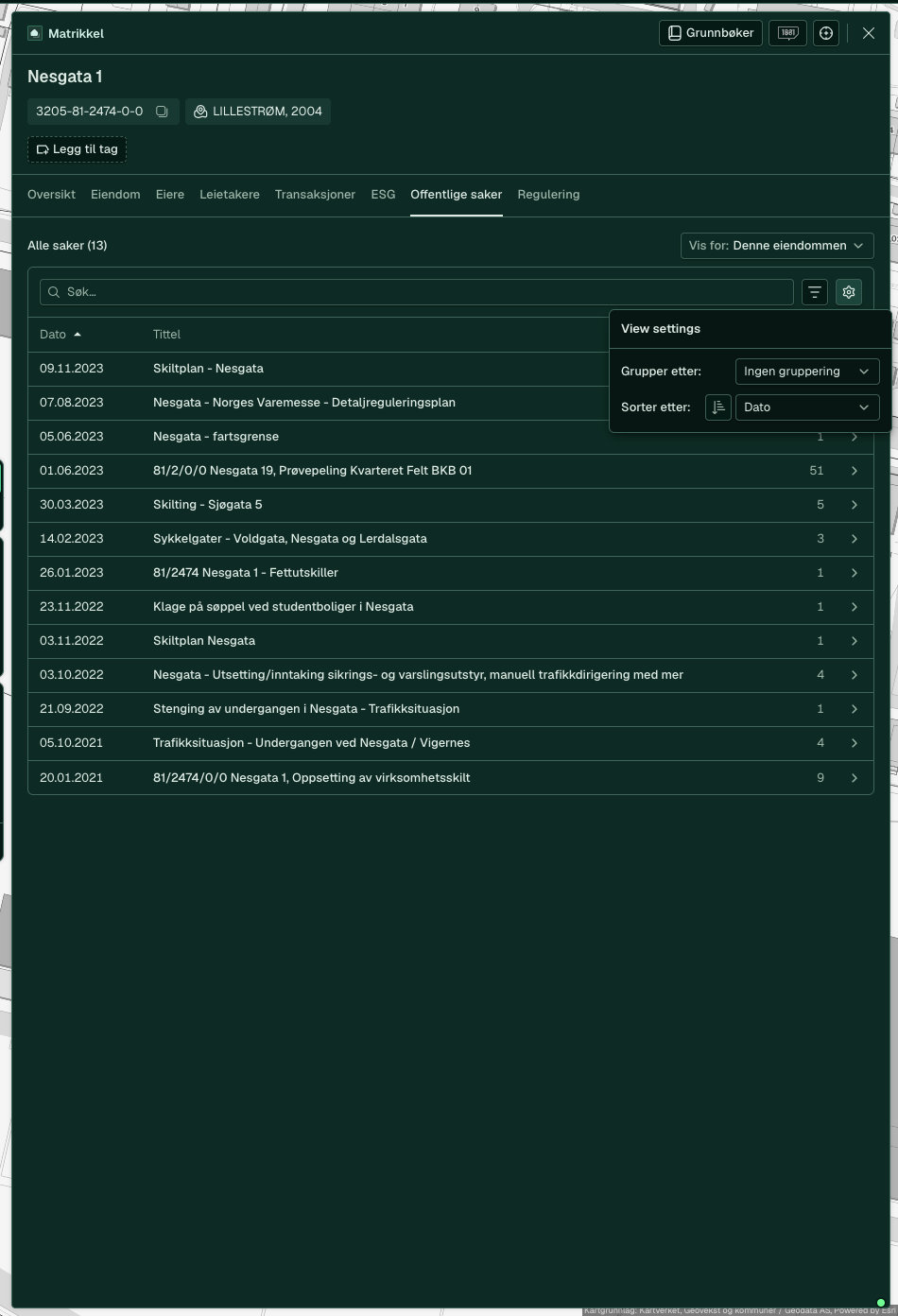Open case 'Skiltplan - Nesgata' from 09.11.2023

coord(208,369)
